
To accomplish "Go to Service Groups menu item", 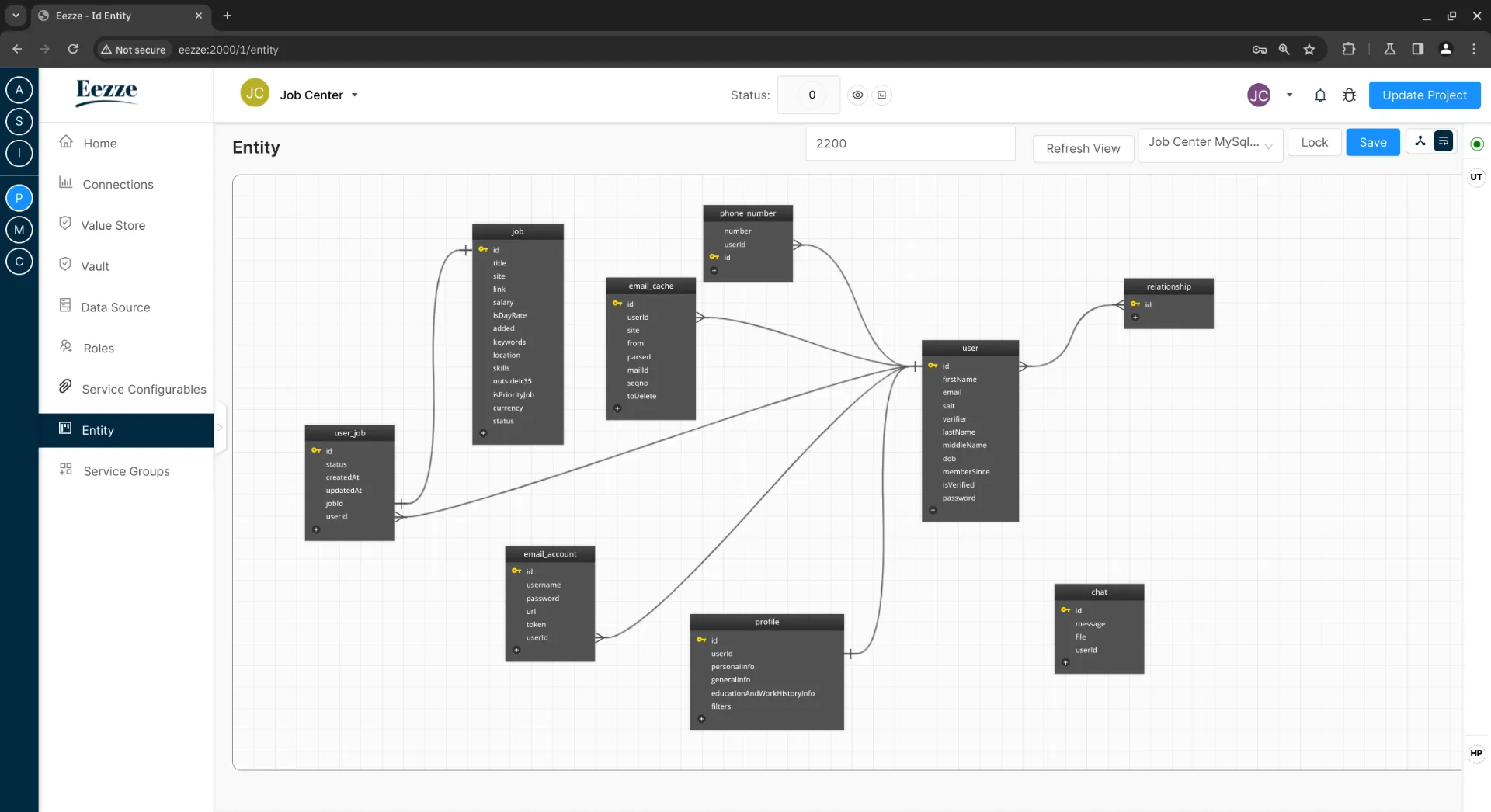I will [x=127, y=471].
